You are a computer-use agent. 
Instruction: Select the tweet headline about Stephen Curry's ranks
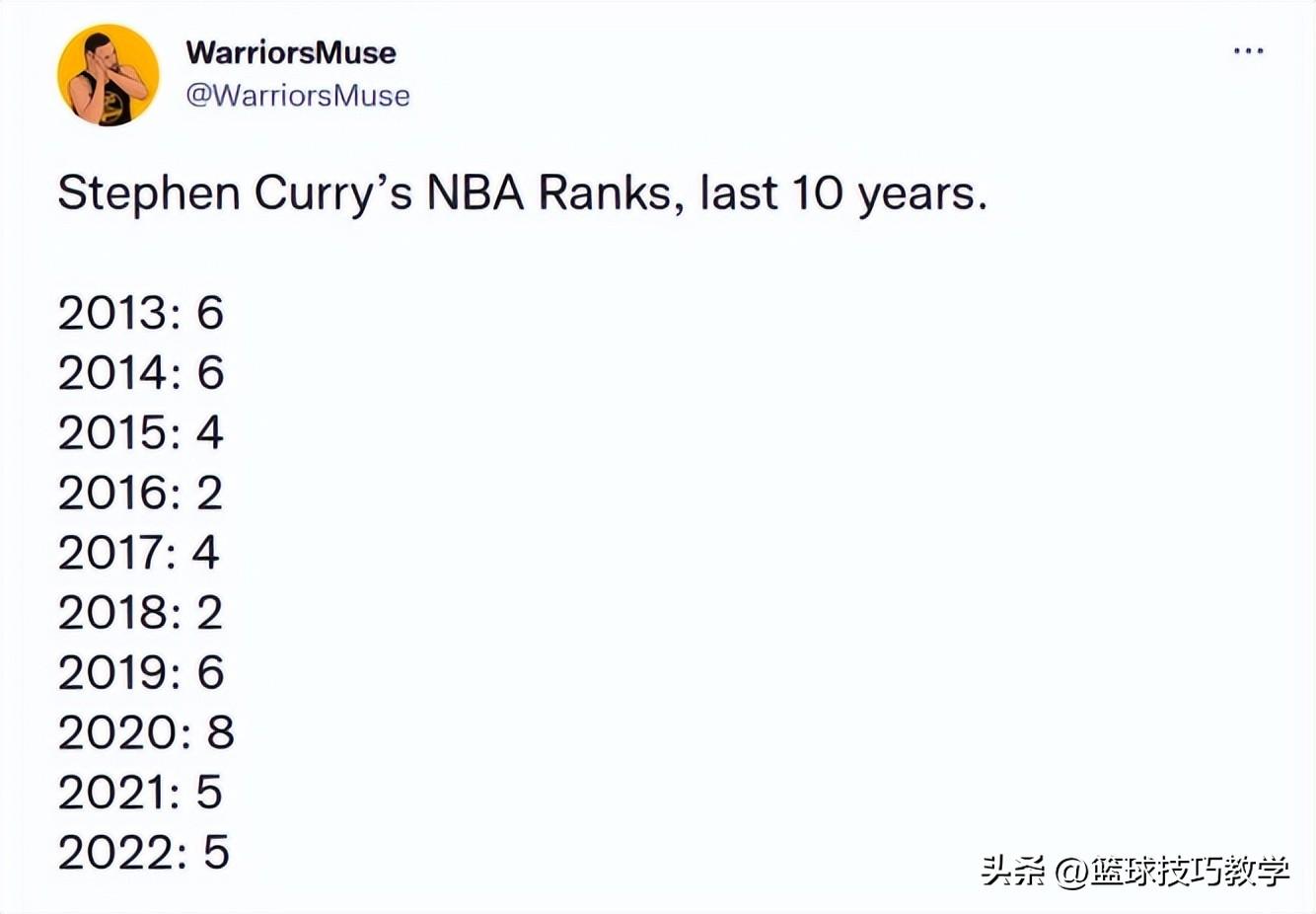tap(524, 192)
